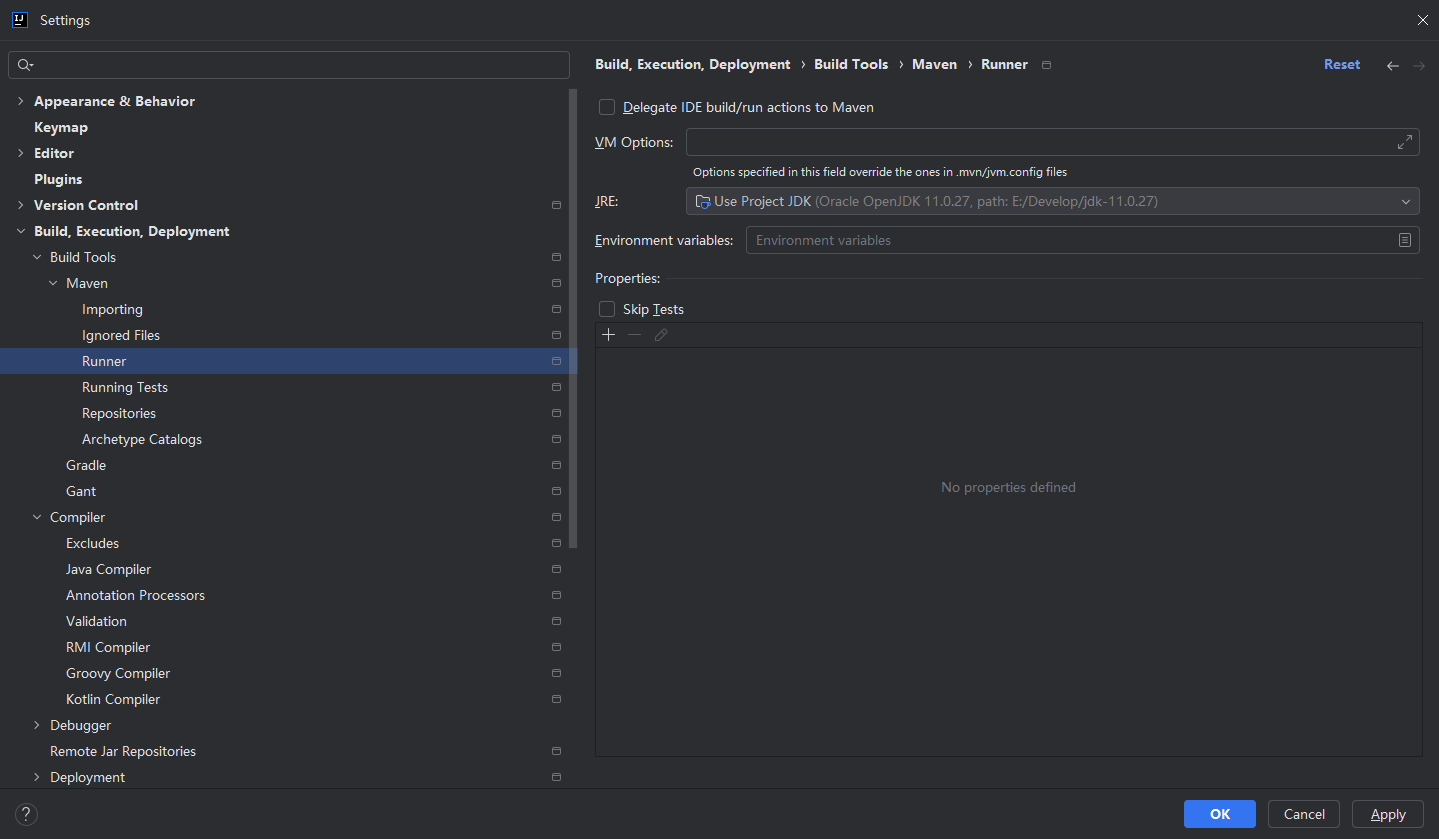Toggle the Skip Tests checkbox
Screen dimensions: 1439x839
[x=607, y=309]
